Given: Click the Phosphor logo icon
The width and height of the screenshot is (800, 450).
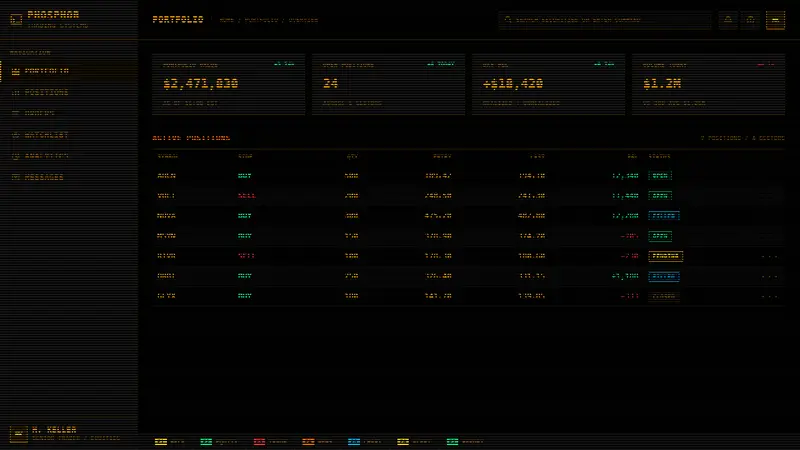Looking at the screenshot, I should [x=16, y=19].
